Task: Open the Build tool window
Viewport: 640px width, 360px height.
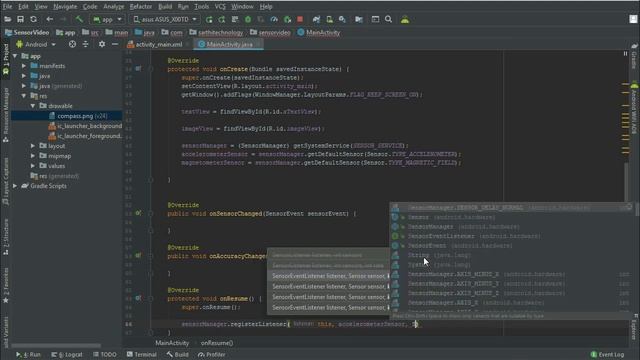Action: tap(178, 355)
